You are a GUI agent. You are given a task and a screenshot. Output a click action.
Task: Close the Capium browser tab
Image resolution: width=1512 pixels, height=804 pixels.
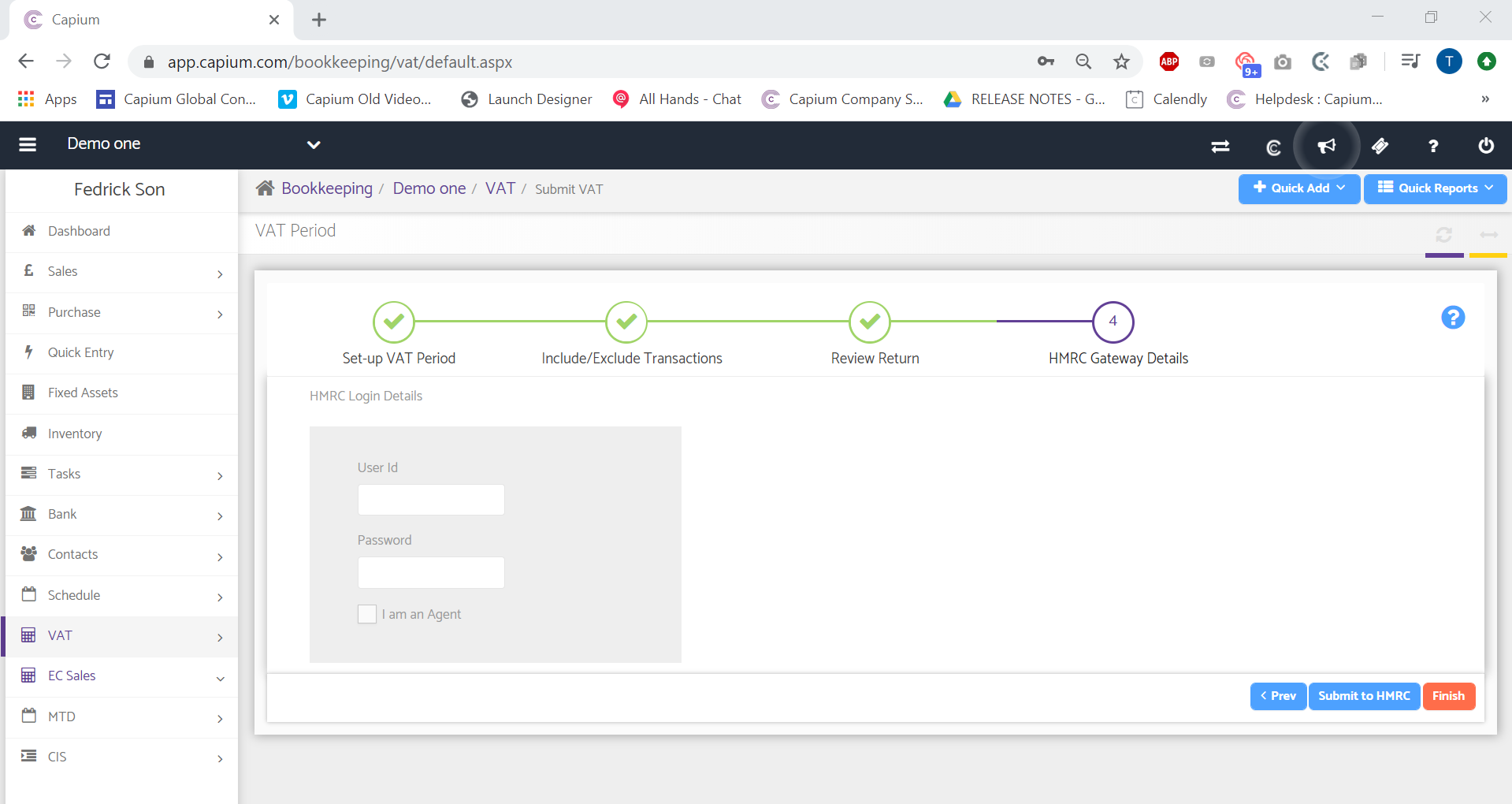274,20
